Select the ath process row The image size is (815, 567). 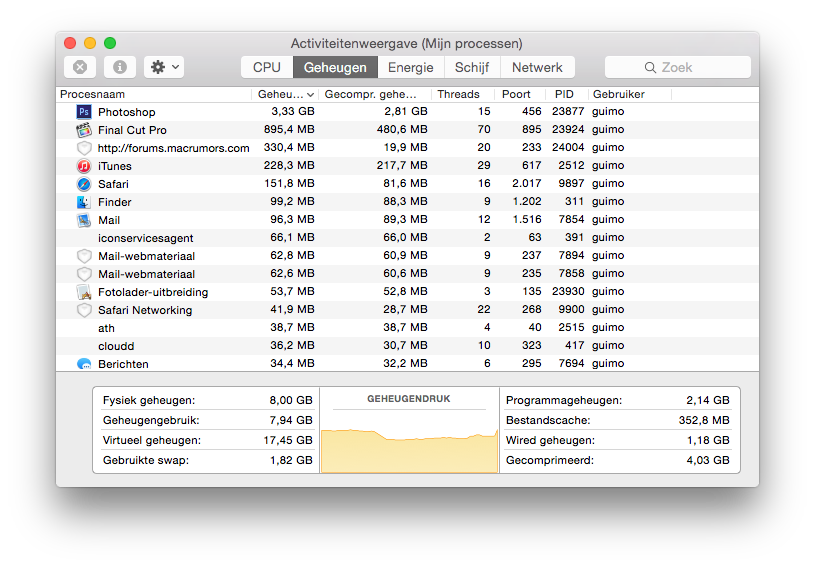coord(408,328)
